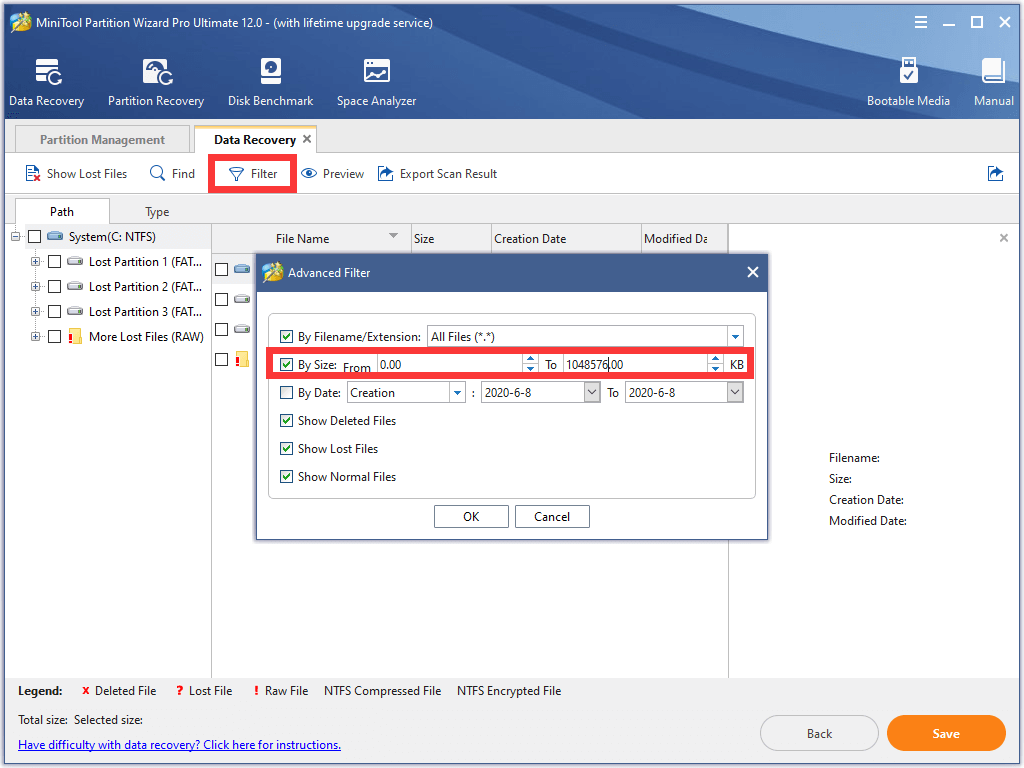
Task: Select Lost Partition 3 (FAT...) tree row
Action: click(x=145, y=312)
